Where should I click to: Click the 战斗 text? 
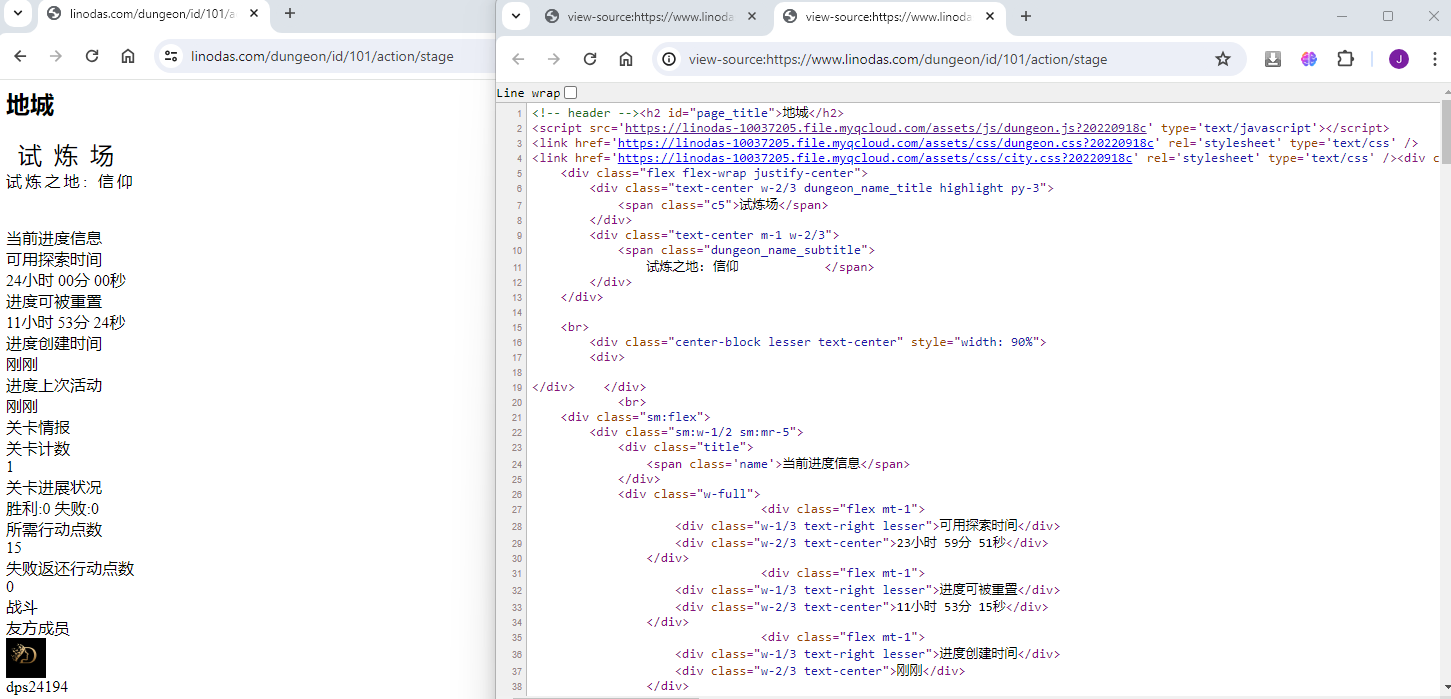coord(22,608)
